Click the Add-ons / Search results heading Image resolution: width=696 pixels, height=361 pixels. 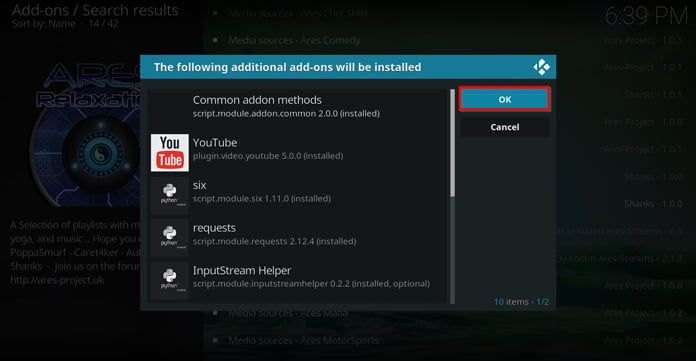(95, 10)
